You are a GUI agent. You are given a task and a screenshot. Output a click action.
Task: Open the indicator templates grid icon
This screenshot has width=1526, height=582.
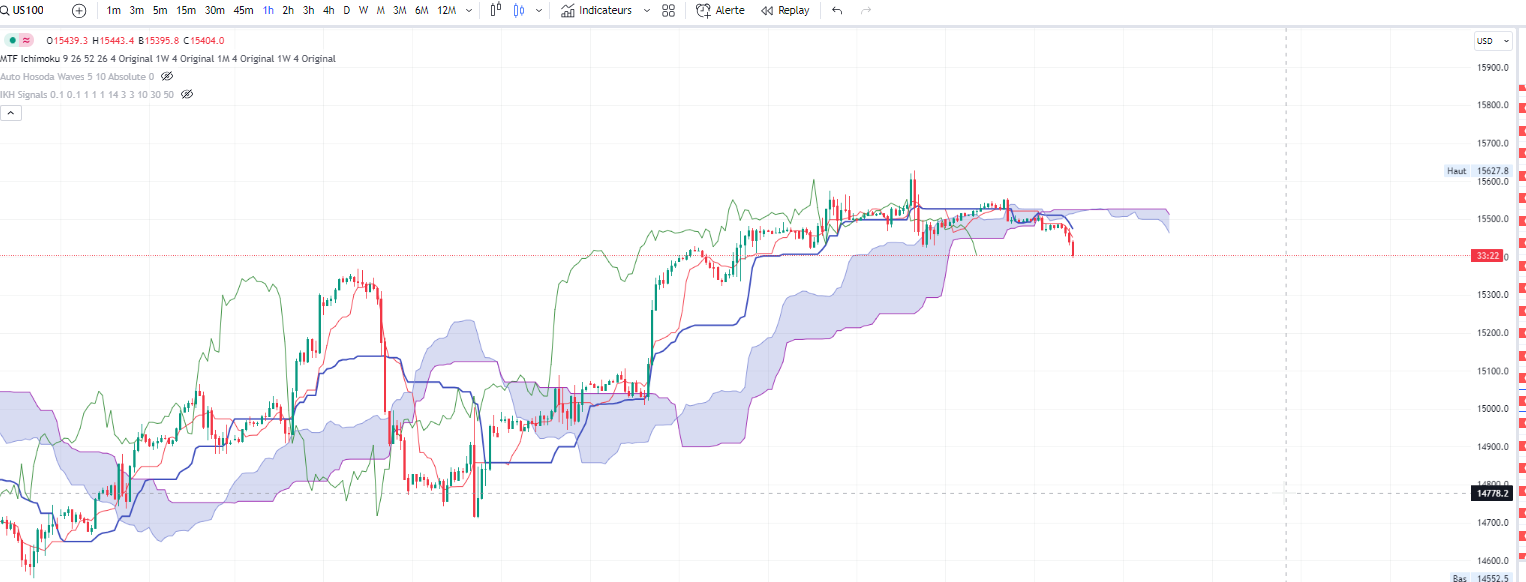coord(669,10)
